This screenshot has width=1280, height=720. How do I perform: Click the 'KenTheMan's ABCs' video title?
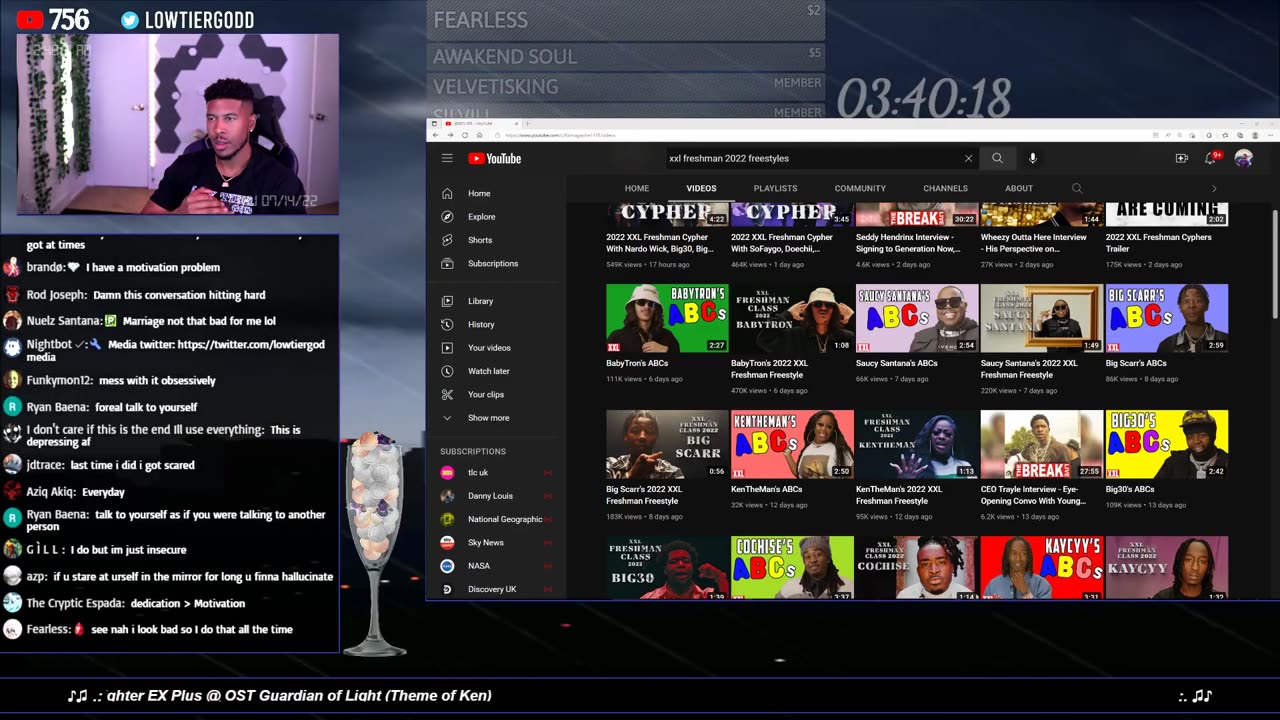tap(766, 489)
